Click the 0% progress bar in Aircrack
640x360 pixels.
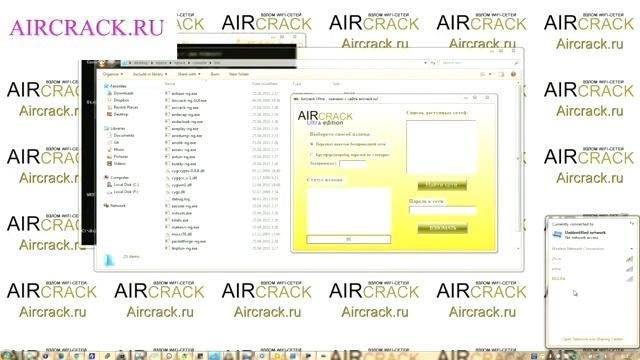coord(349,239)
